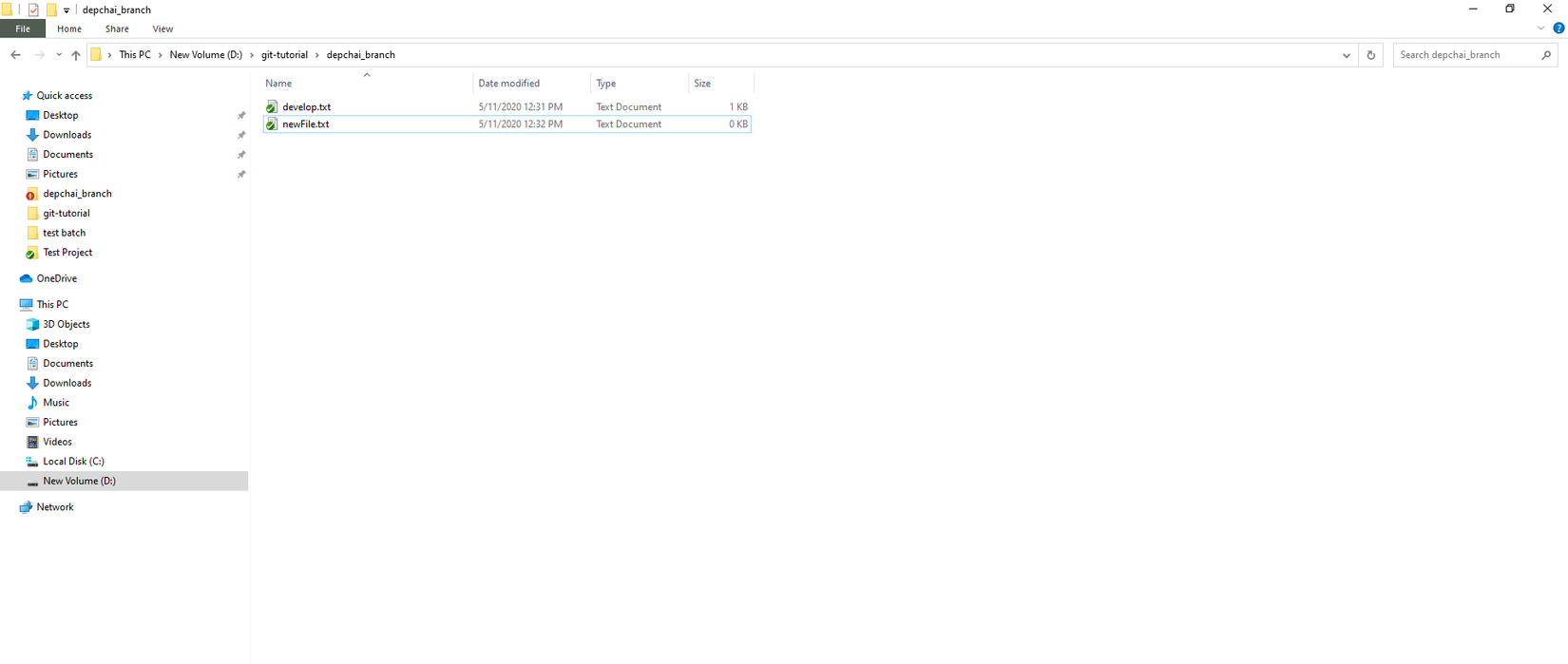
Task: Click the forward navigation arrow
Action: 40,55
